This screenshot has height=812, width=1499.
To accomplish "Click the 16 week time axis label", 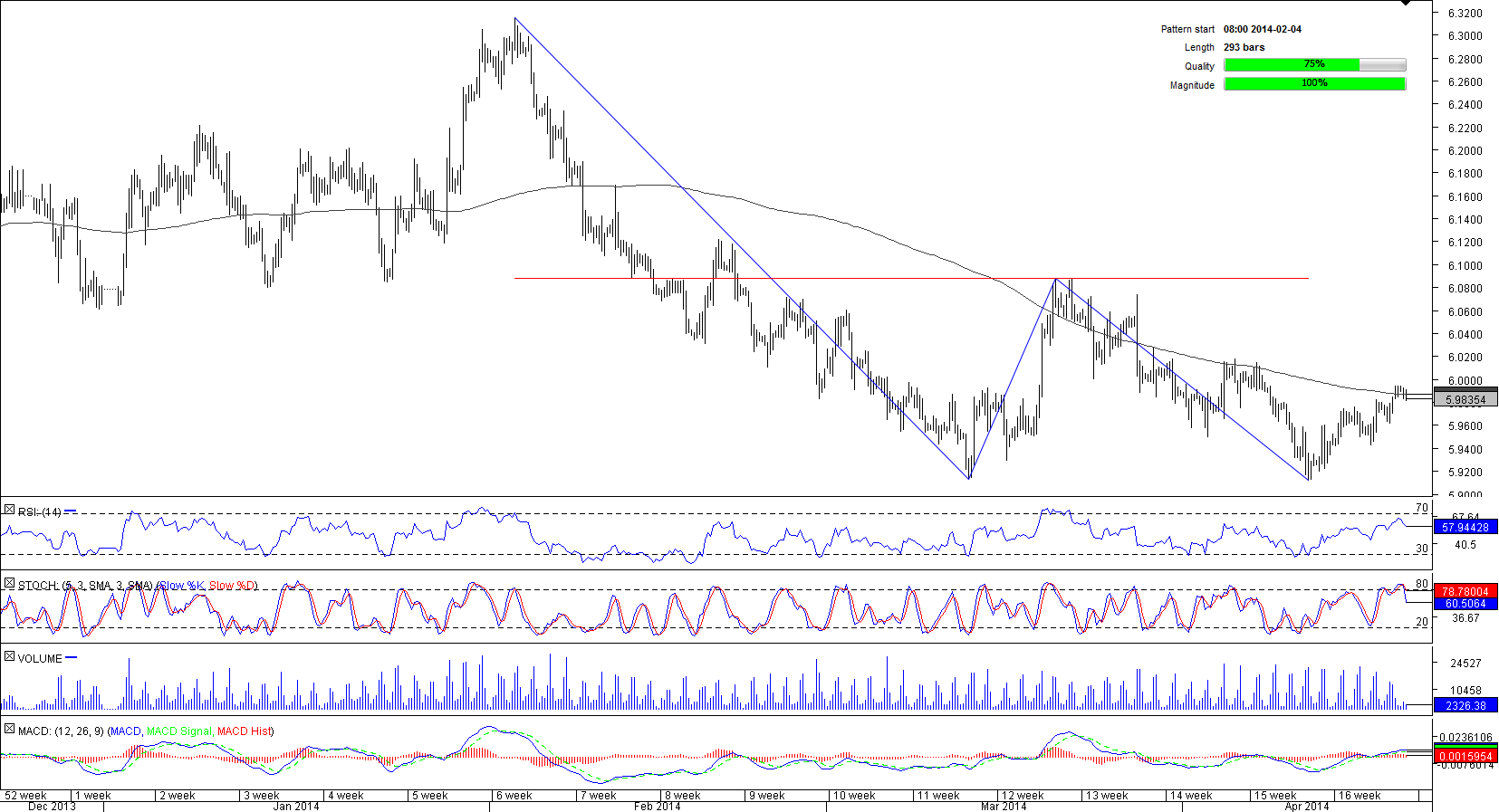I will pyautogui.click(x=1360, y=796).
